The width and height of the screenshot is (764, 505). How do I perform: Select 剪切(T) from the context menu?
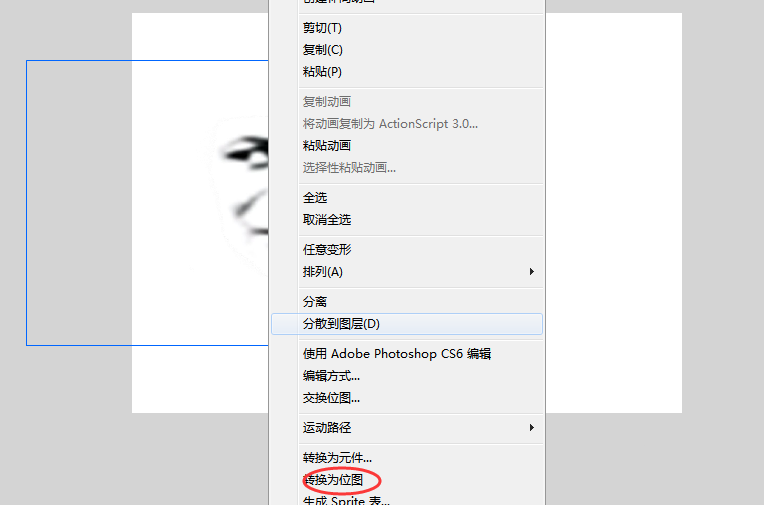pyautogui.click(x=407, y=28)
